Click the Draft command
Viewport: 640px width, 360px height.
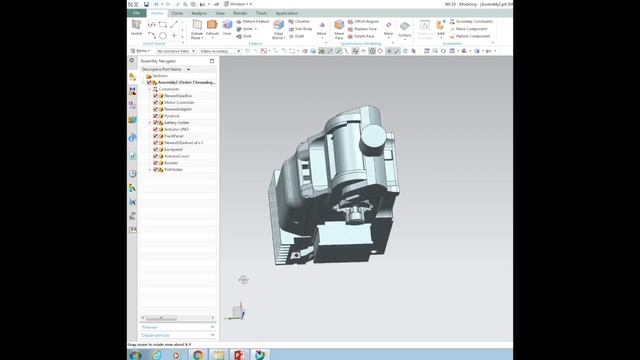296,36
